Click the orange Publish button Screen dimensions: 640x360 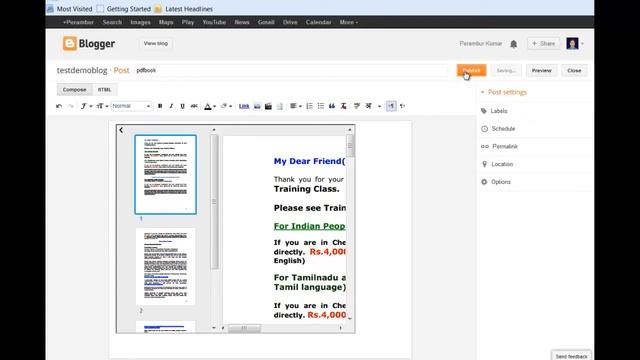click(x=471, y=71)
